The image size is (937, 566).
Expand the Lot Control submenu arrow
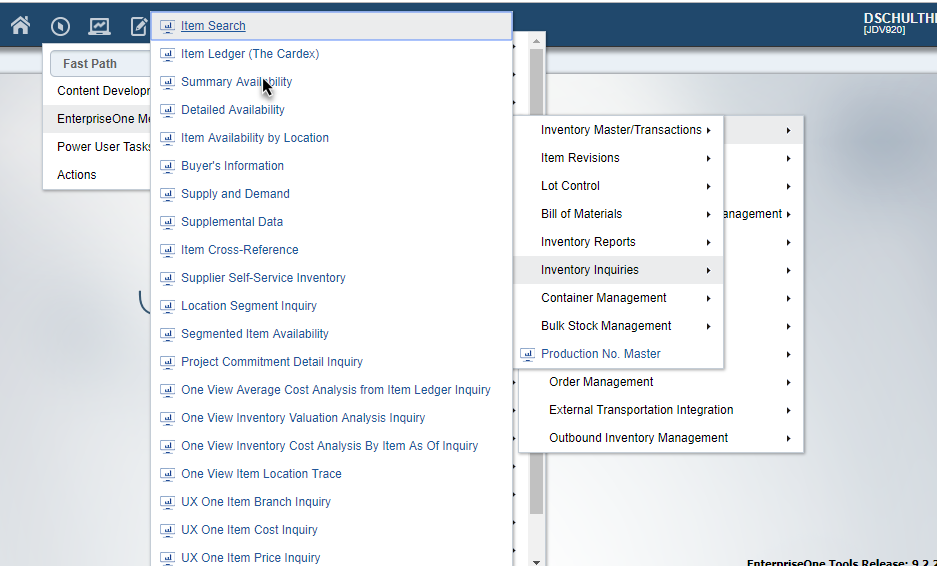point(708,186)
